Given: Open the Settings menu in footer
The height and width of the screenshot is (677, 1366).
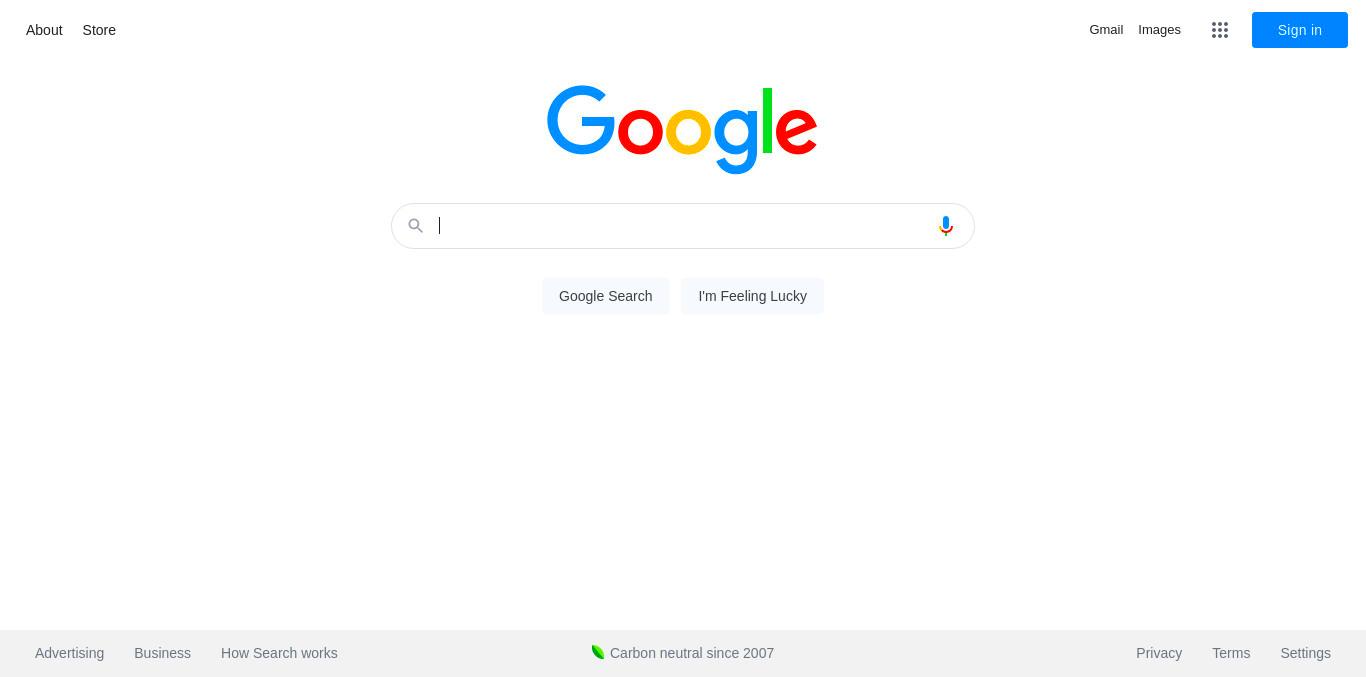Looking at the screenshot, I should pos(1305,653).
